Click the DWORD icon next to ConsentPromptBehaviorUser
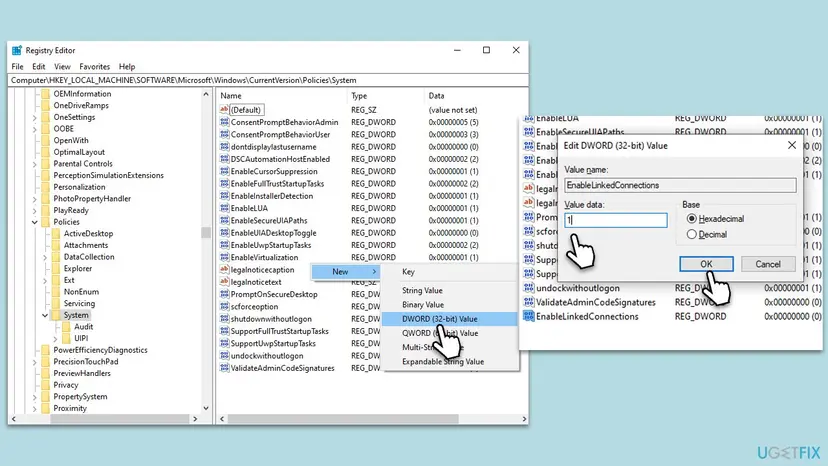Viewport: 828px width, 466px height. (224, 134)
